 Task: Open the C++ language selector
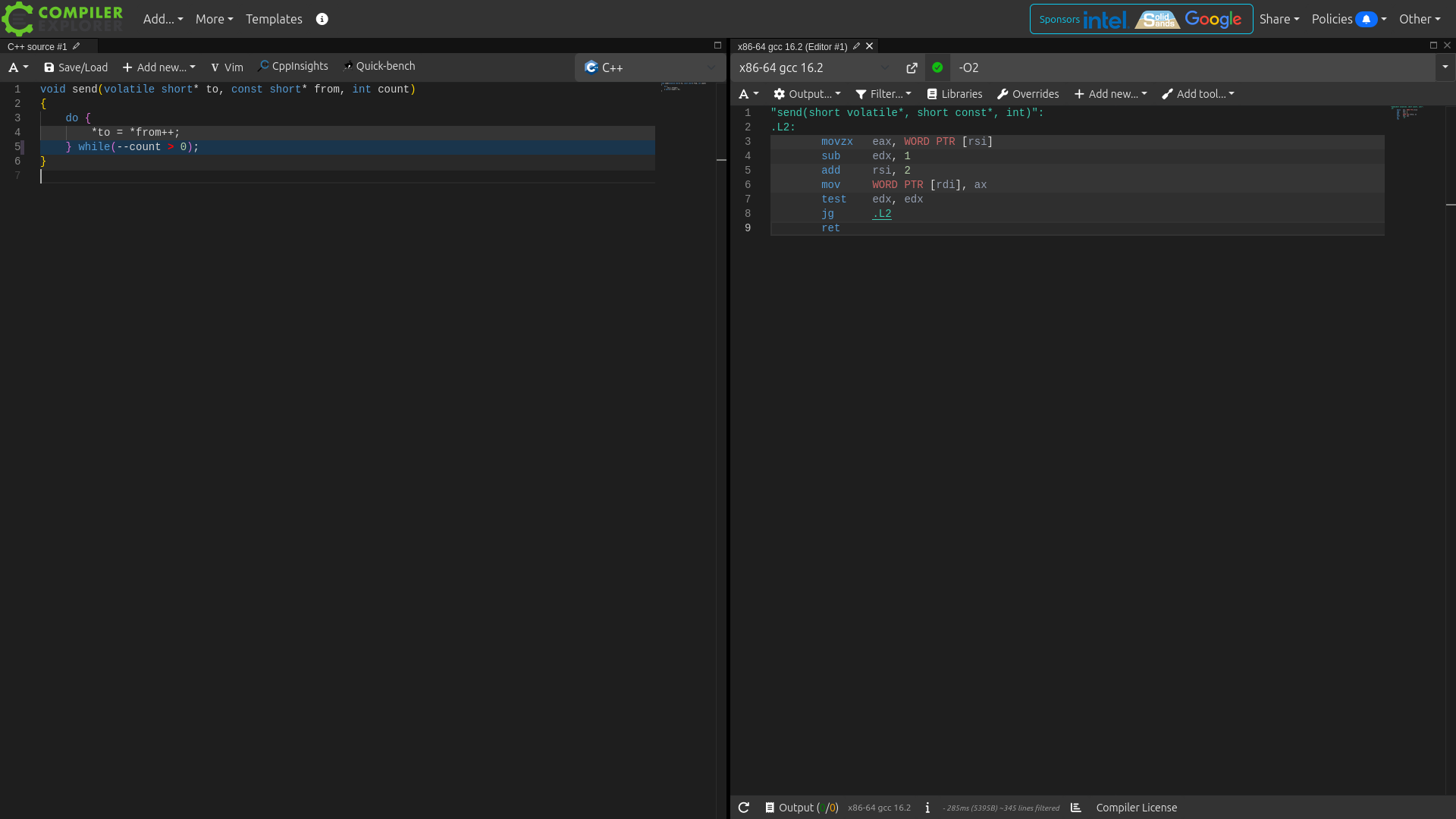click(x=650, y=67)
